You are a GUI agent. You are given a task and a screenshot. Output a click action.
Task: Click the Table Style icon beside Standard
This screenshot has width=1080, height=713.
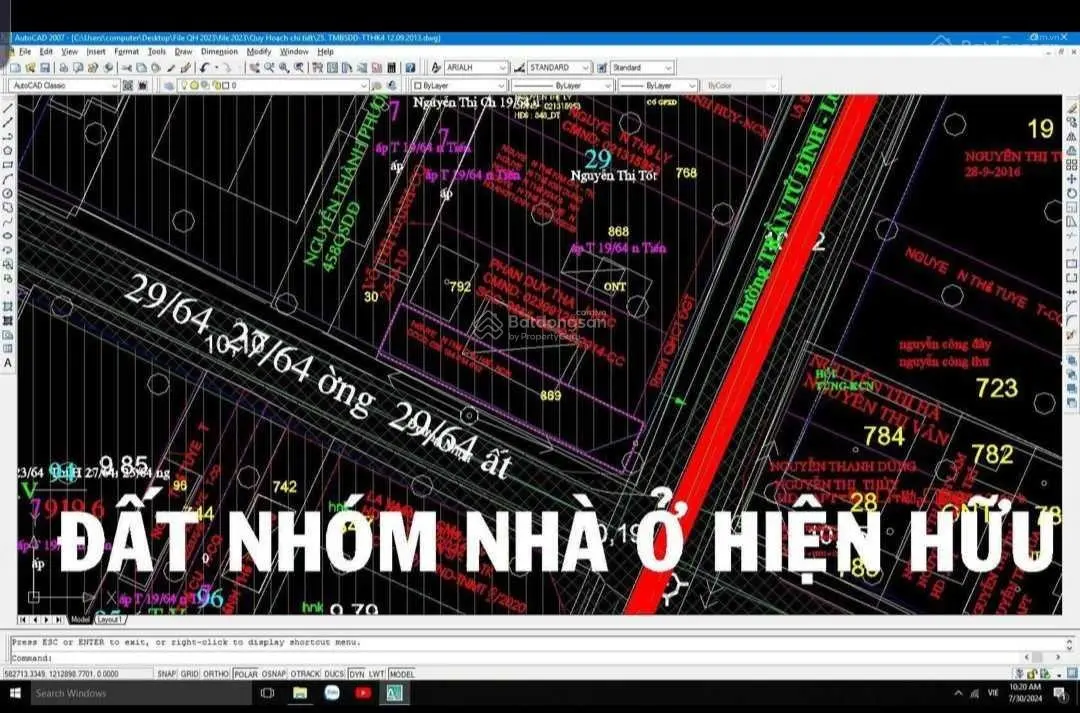tap(602, 68)
